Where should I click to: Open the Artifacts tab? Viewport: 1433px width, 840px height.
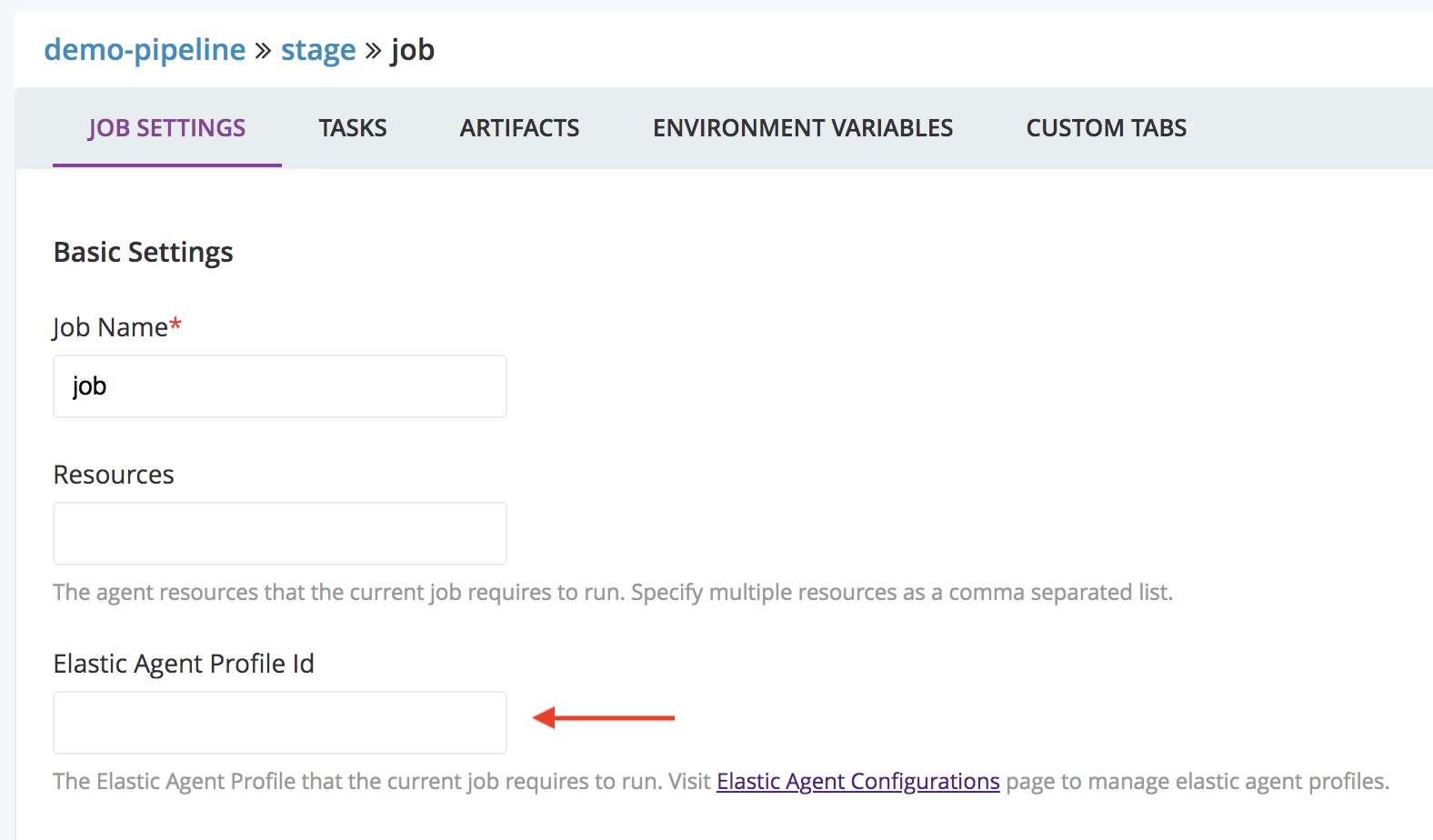[x=519, y=128]
